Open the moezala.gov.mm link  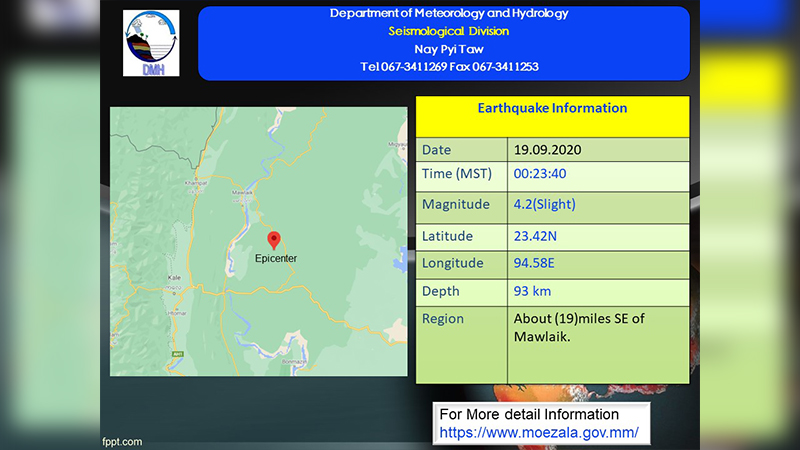click(x=539, y=433)
